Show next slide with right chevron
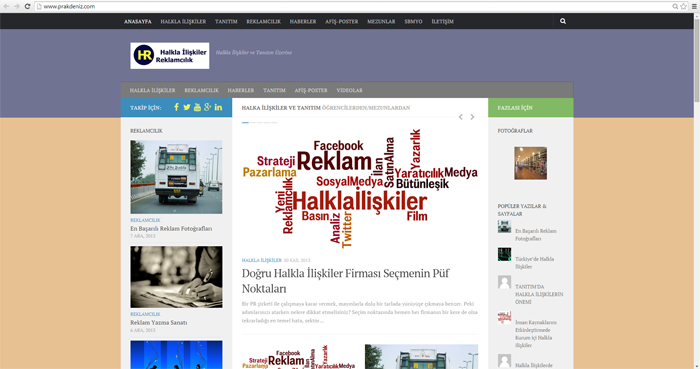The height and width of the screenshot is (369, 700). coord(472,117)
